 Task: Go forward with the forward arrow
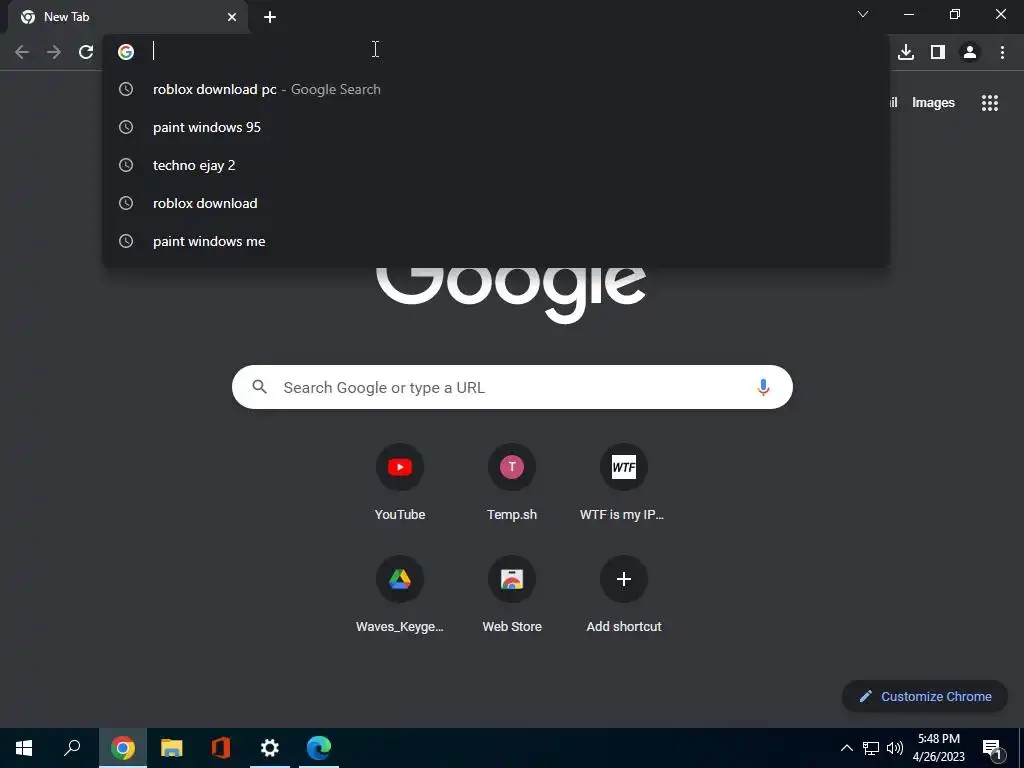pos(54,52)
